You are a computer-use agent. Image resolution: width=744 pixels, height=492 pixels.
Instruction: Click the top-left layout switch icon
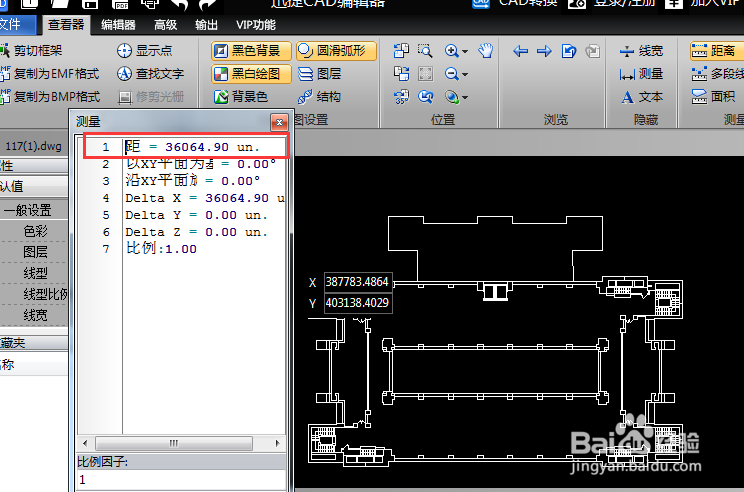401,50
